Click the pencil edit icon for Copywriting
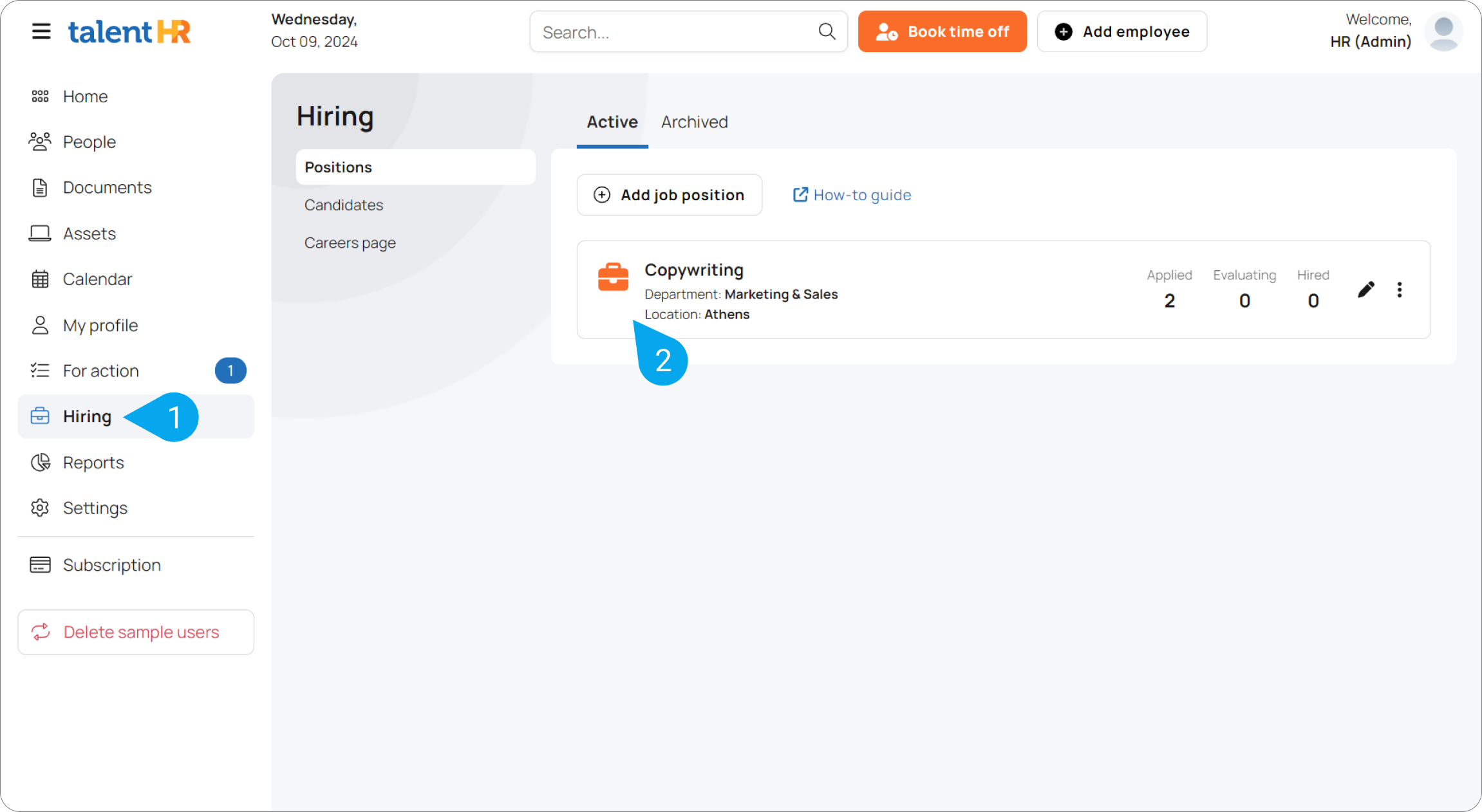The image size is (1482, 812). pos(1365,290)
